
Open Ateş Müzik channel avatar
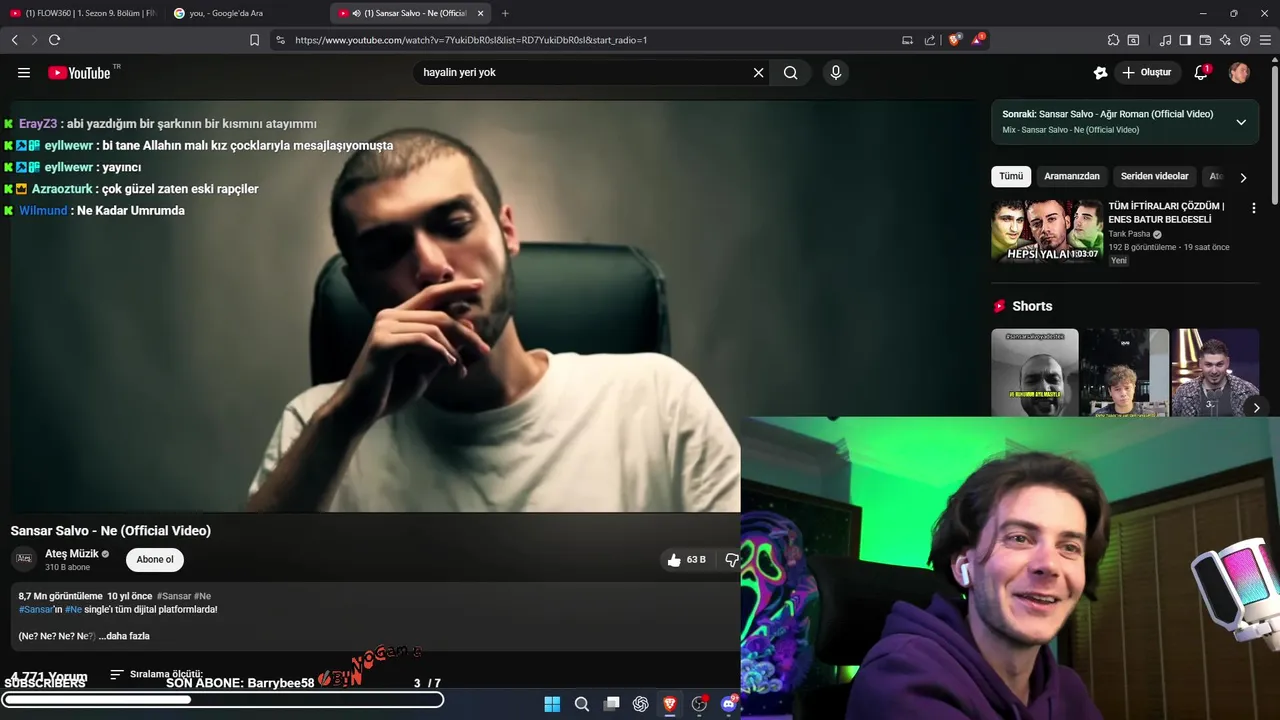(x=24, y=559)
